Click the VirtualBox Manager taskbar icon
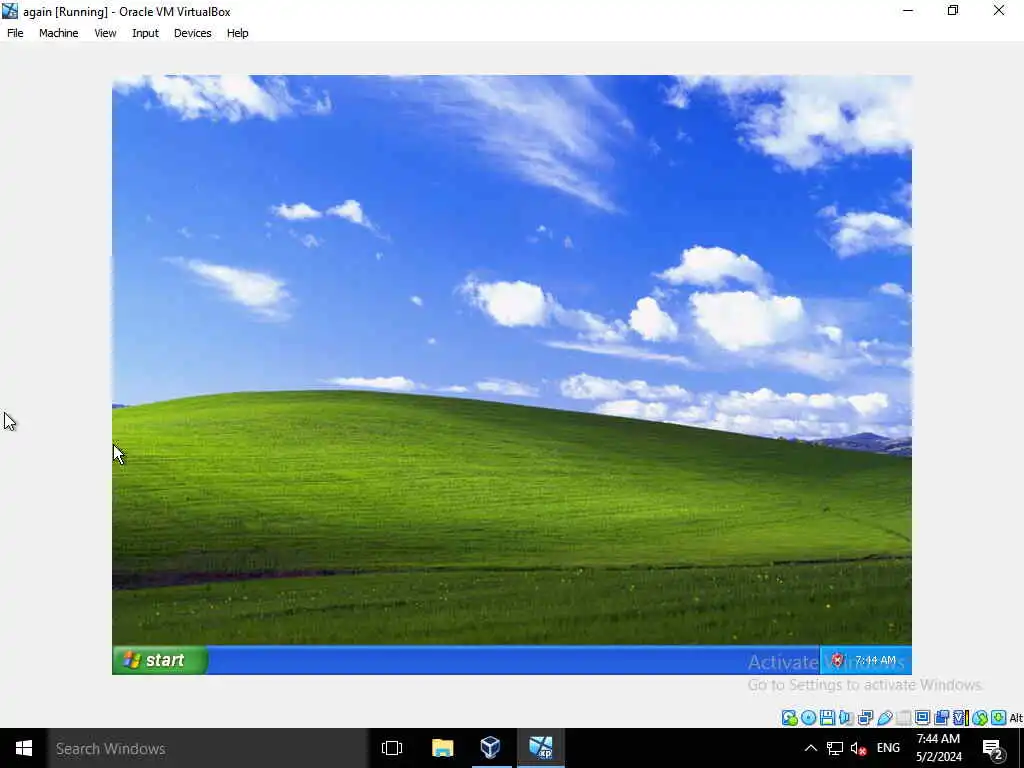Screen dimensions: 1024x768 click(x=490, y=748)
